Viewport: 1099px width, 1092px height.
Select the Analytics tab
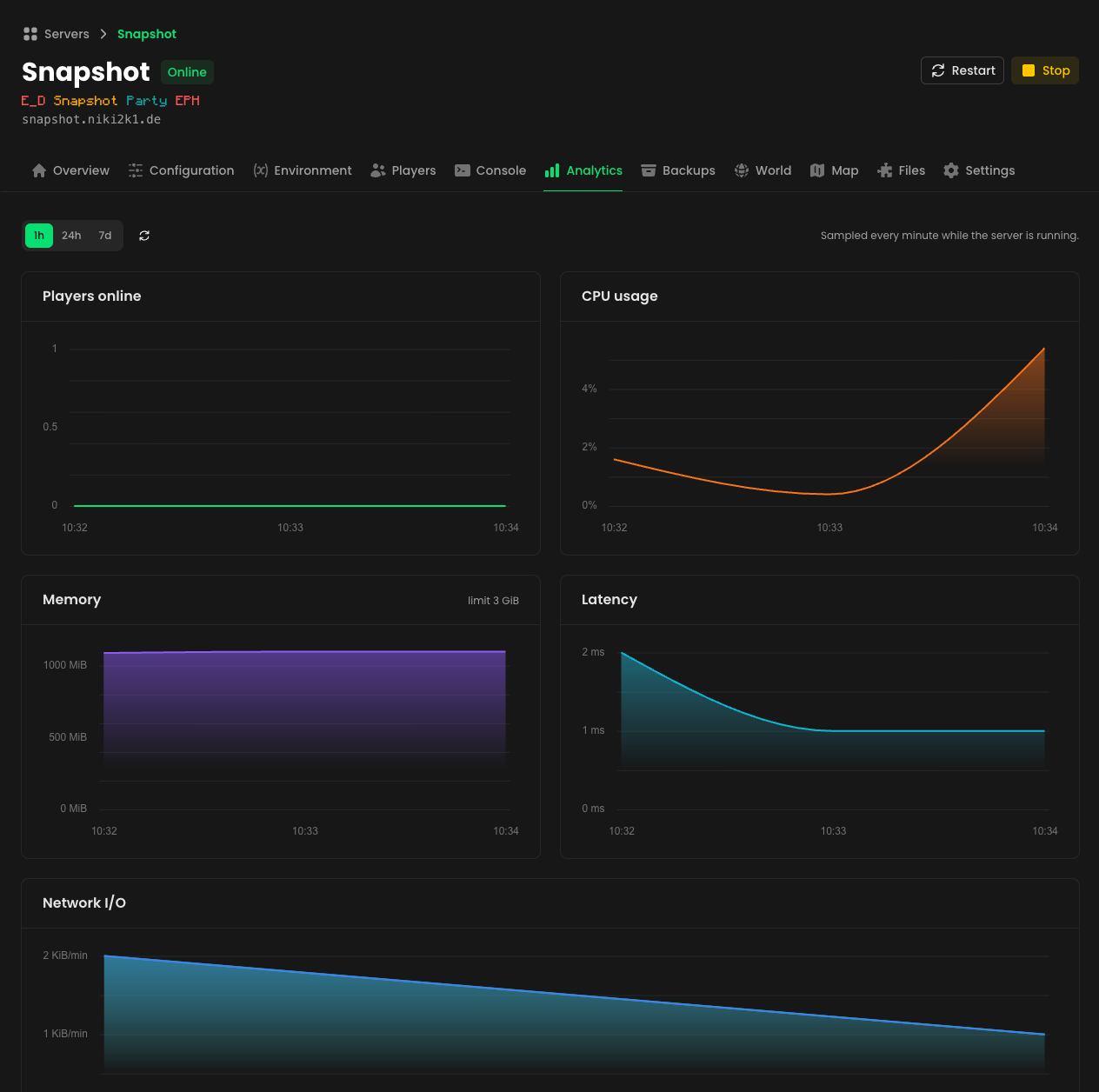583,170
